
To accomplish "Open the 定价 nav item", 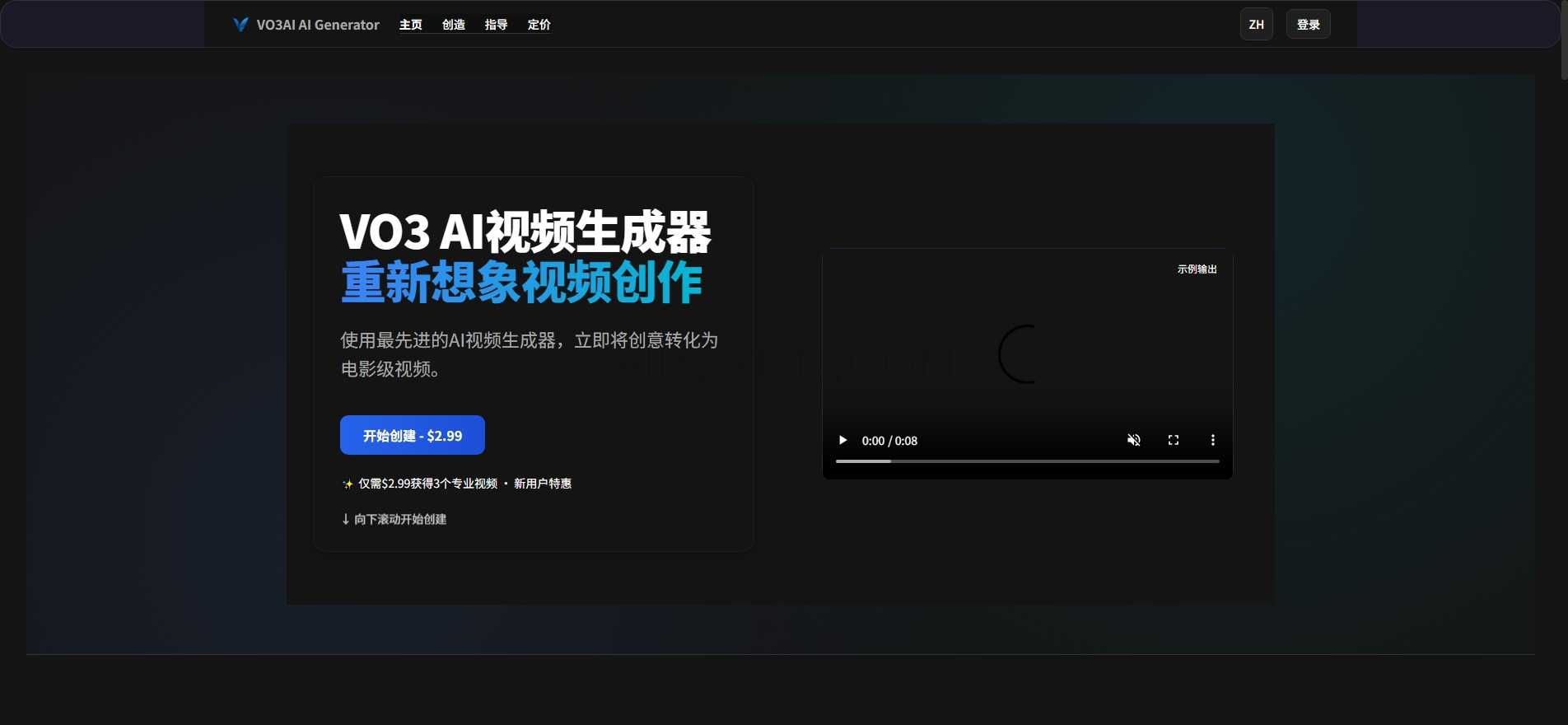I will 539,25.
